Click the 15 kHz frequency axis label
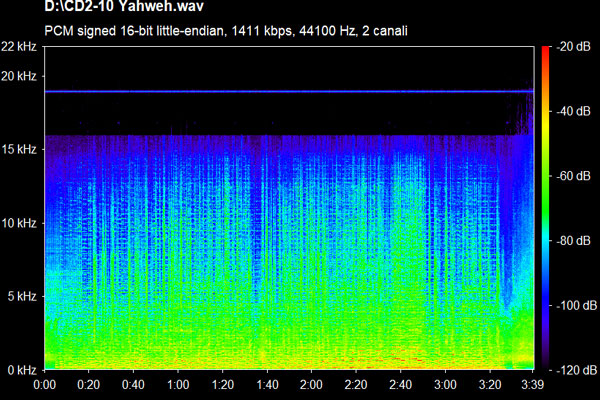Screen dimensions: 600x400 pos(19,149)
